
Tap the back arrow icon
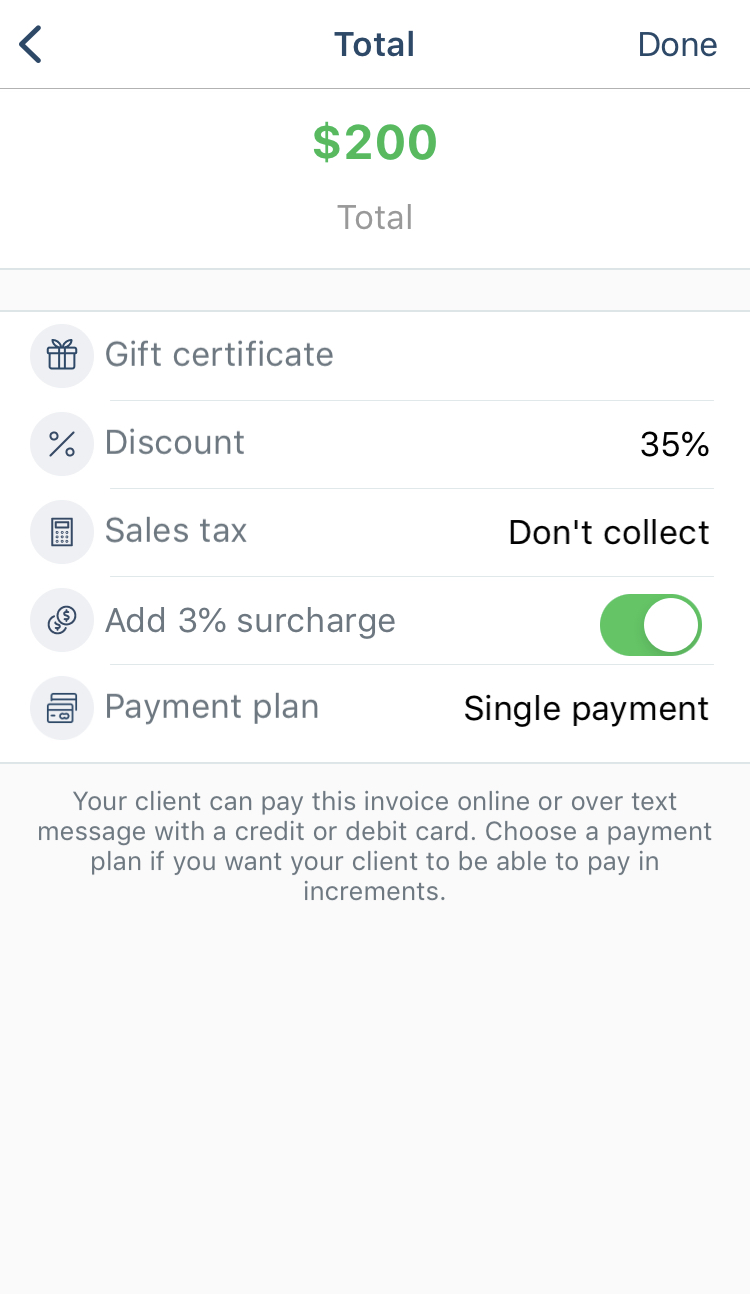(x=31, y=44)
